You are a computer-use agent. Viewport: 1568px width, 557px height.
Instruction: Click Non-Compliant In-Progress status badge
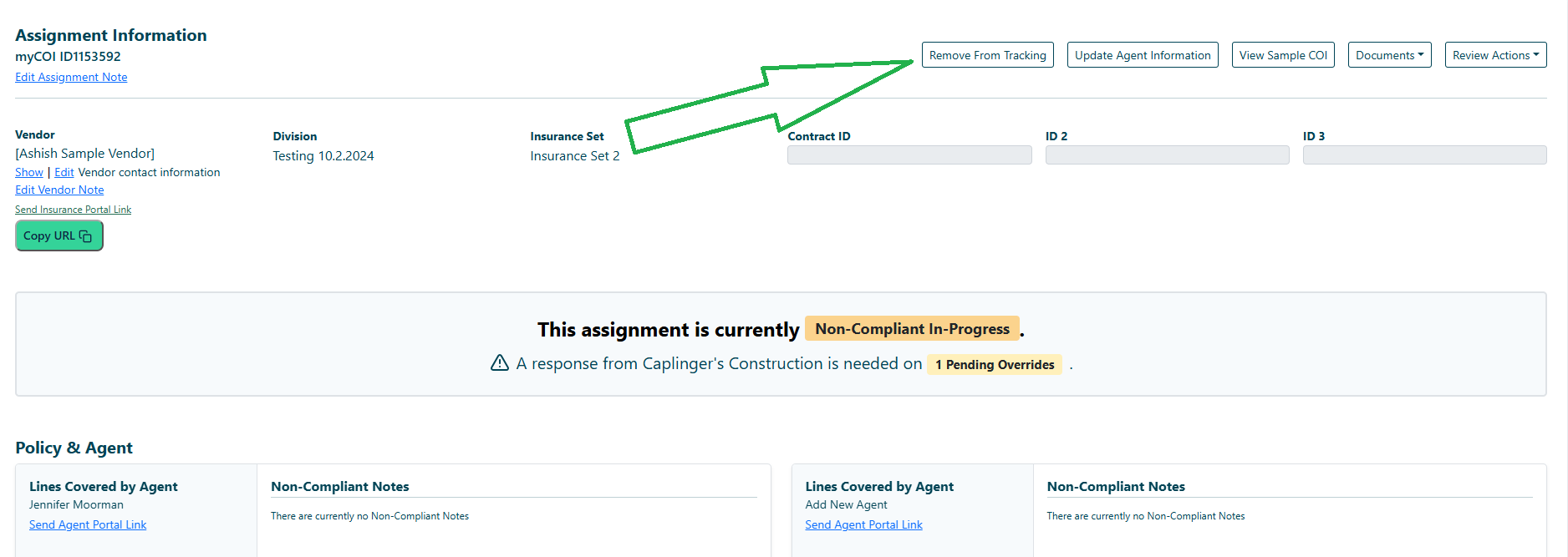[912, 329]
